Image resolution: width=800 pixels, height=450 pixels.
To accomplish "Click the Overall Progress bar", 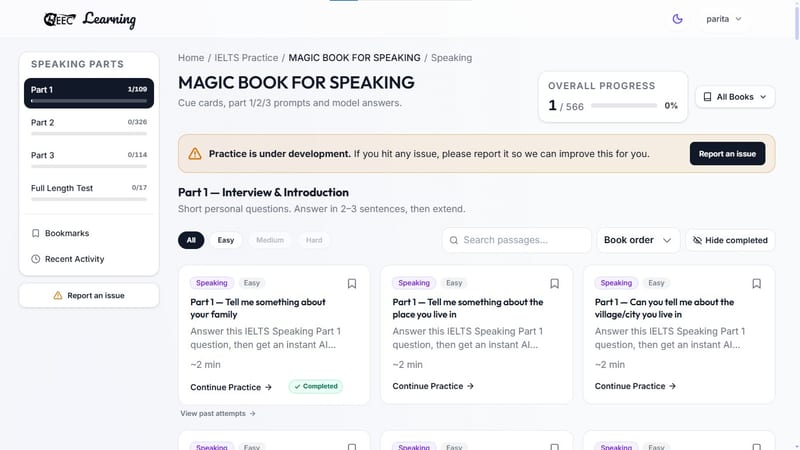I will (x=623, y=106).
